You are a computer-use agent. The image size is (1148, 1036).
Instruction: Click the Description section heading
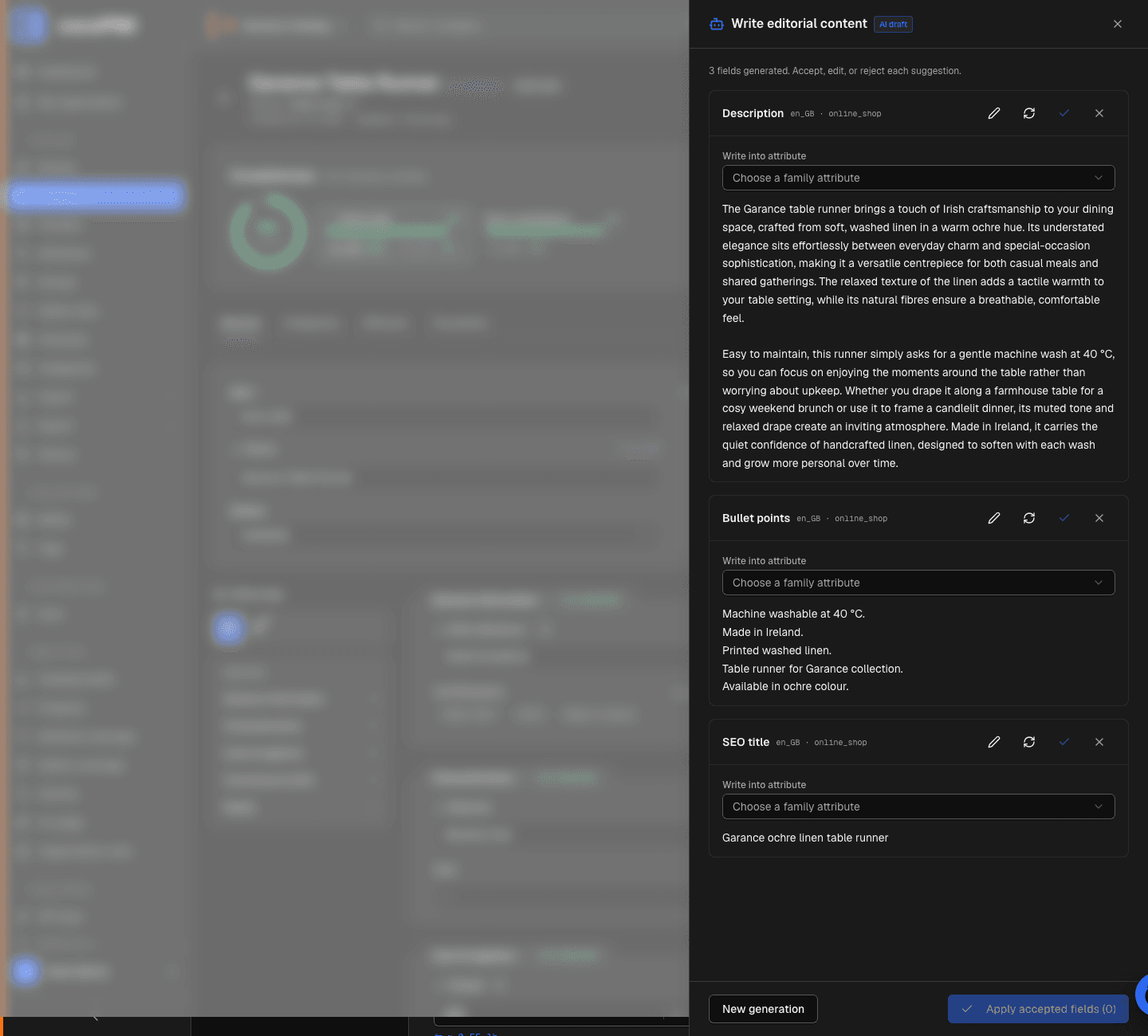coord(753,113)
